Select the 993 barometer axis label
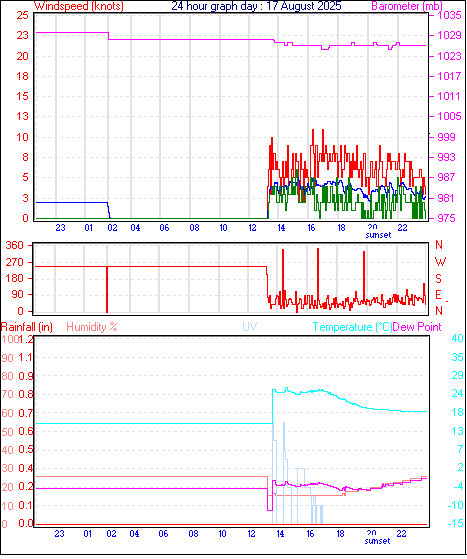Image resolution: width=467 pixels, height=559 pixels. click(x=446, y=157)
